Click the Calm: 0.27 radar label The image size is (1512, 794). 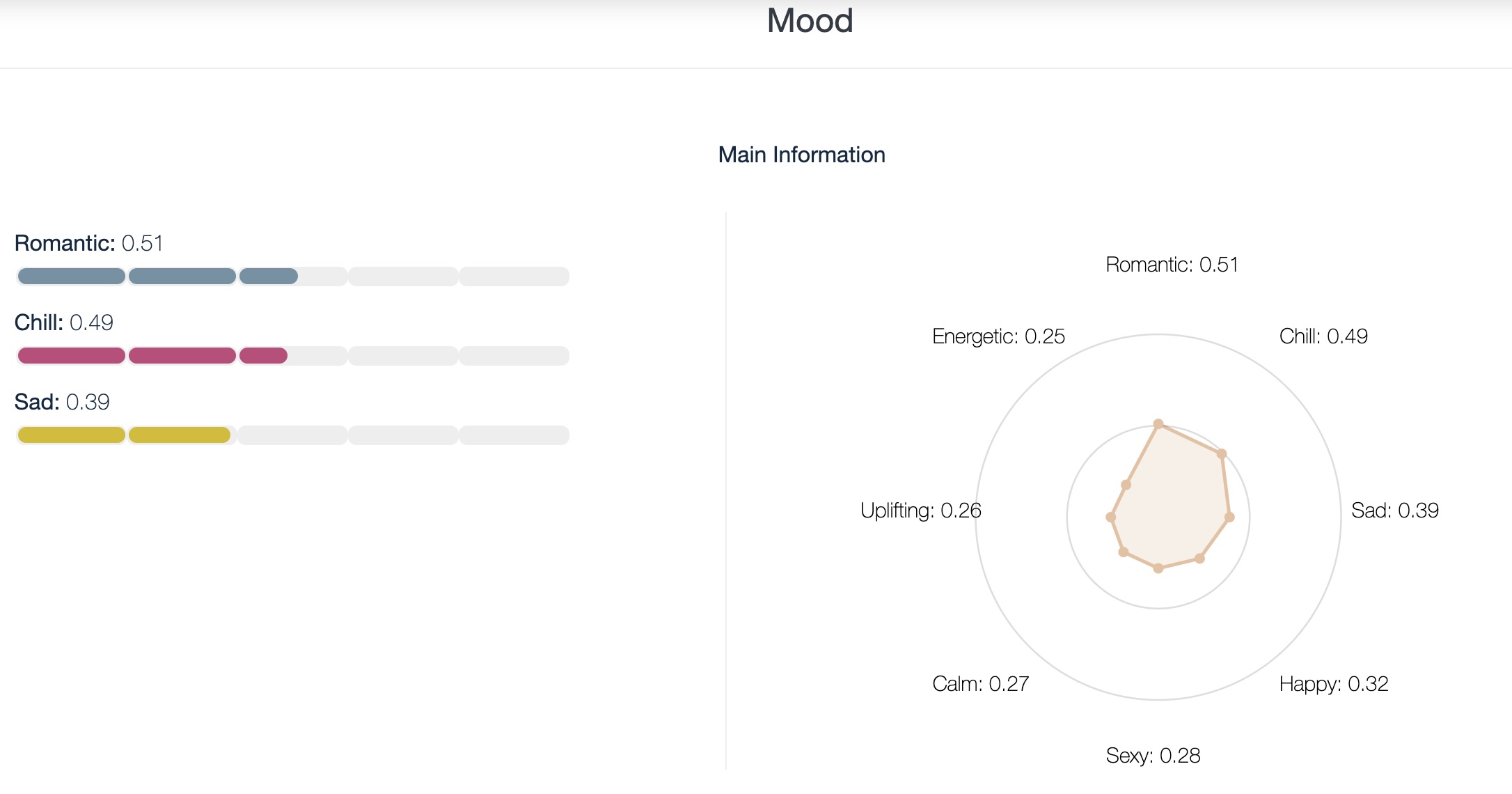(980, 684)
